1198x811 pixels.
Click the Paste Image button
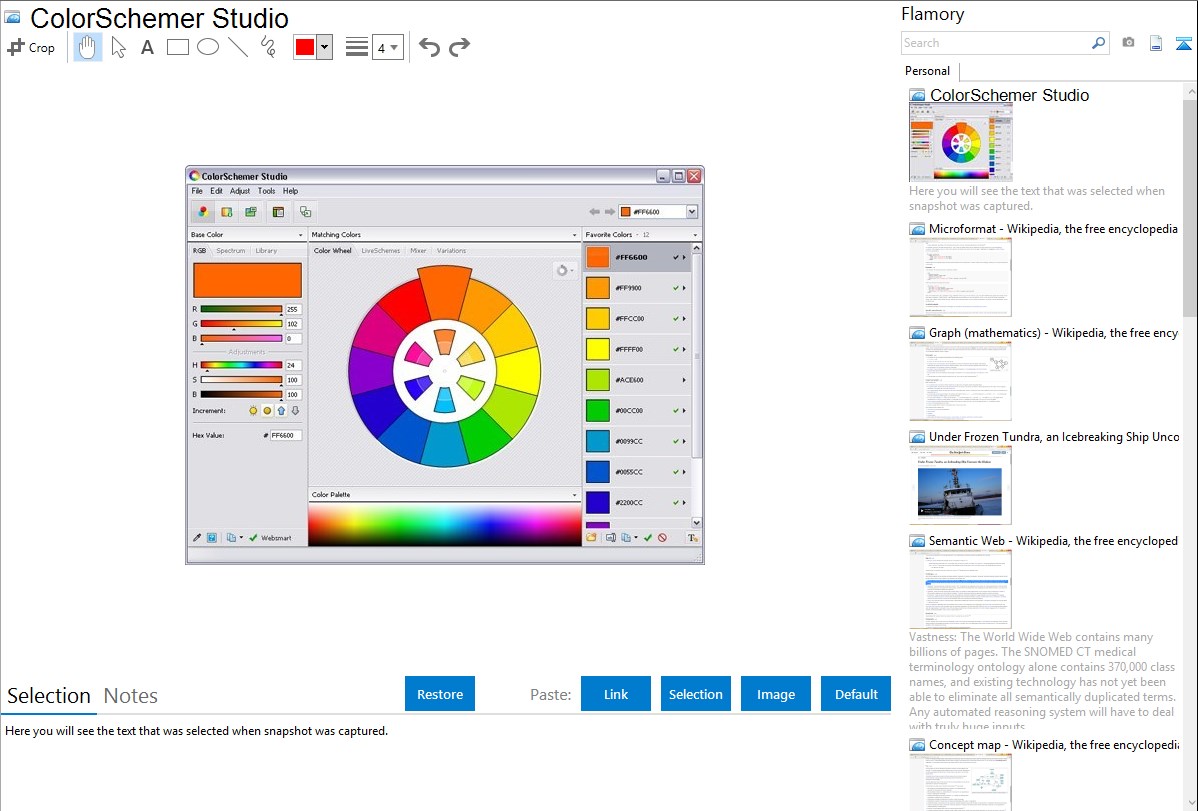pos(776,694)
